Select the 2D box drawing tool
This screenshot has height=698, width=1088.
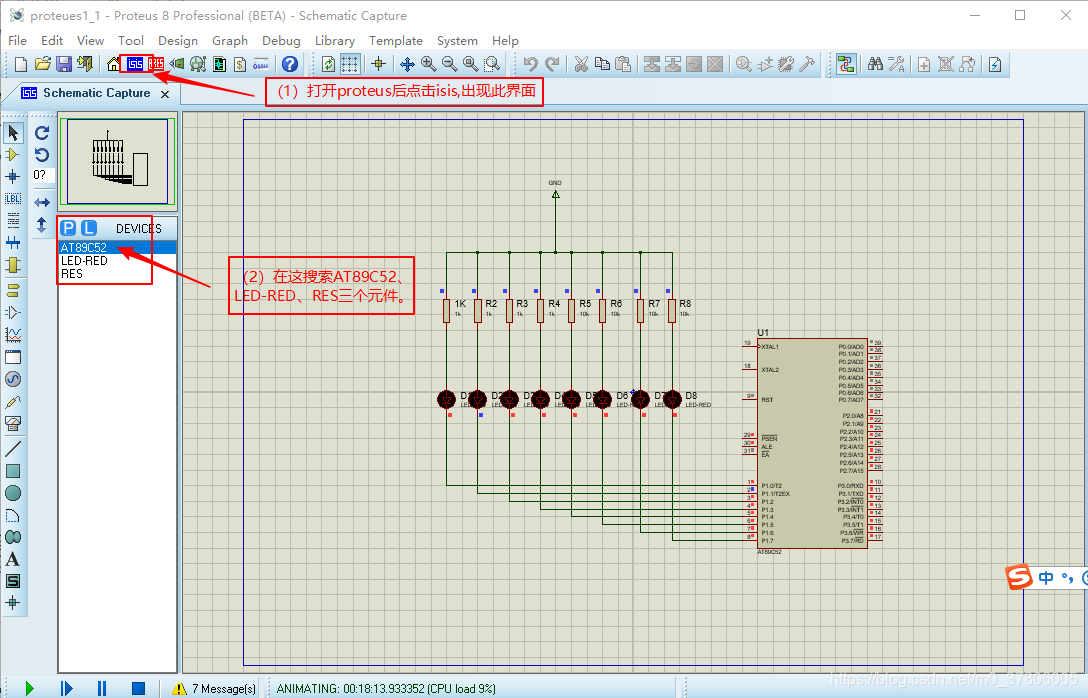[13, 471]
